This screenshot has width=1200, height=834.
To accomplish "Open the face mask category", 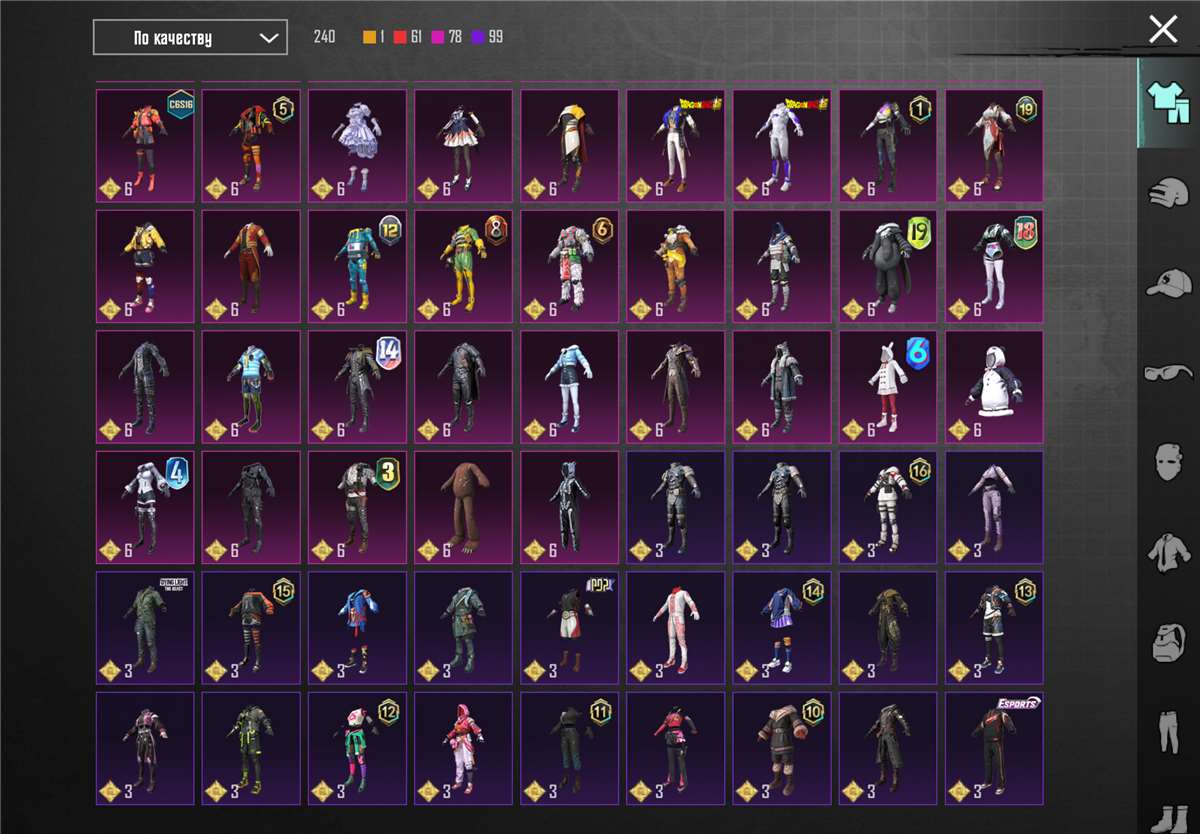I will coord(1166,464).
